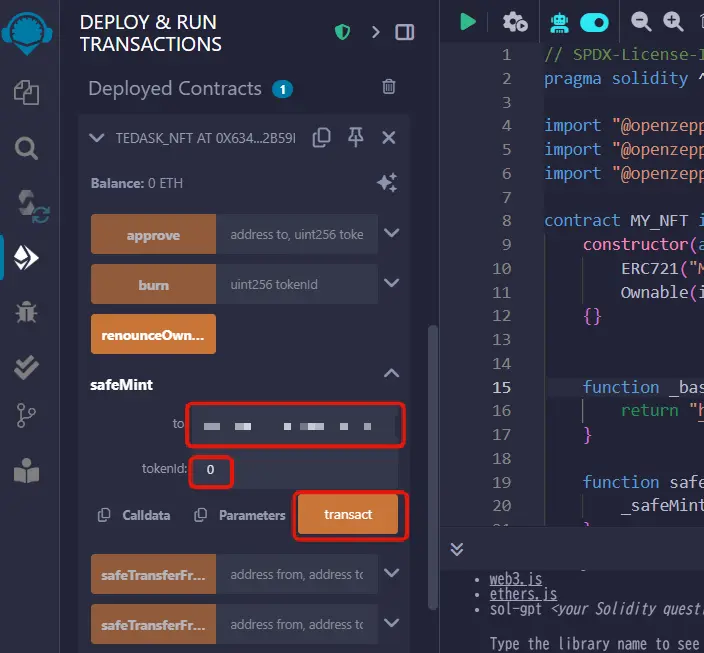Image resolution: width=704 pixels, height=653 pixels.
Task: Click the green shield verified icon
Action: (343, 32)
